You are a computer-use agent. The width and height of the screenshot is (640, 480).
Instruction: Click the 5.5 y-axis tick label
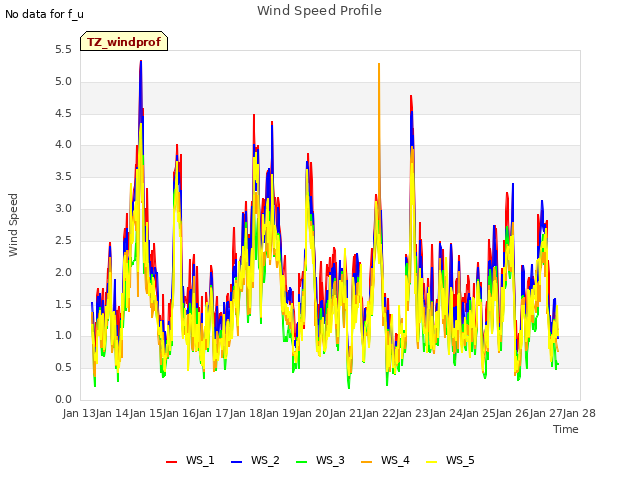tap(63, 50)
